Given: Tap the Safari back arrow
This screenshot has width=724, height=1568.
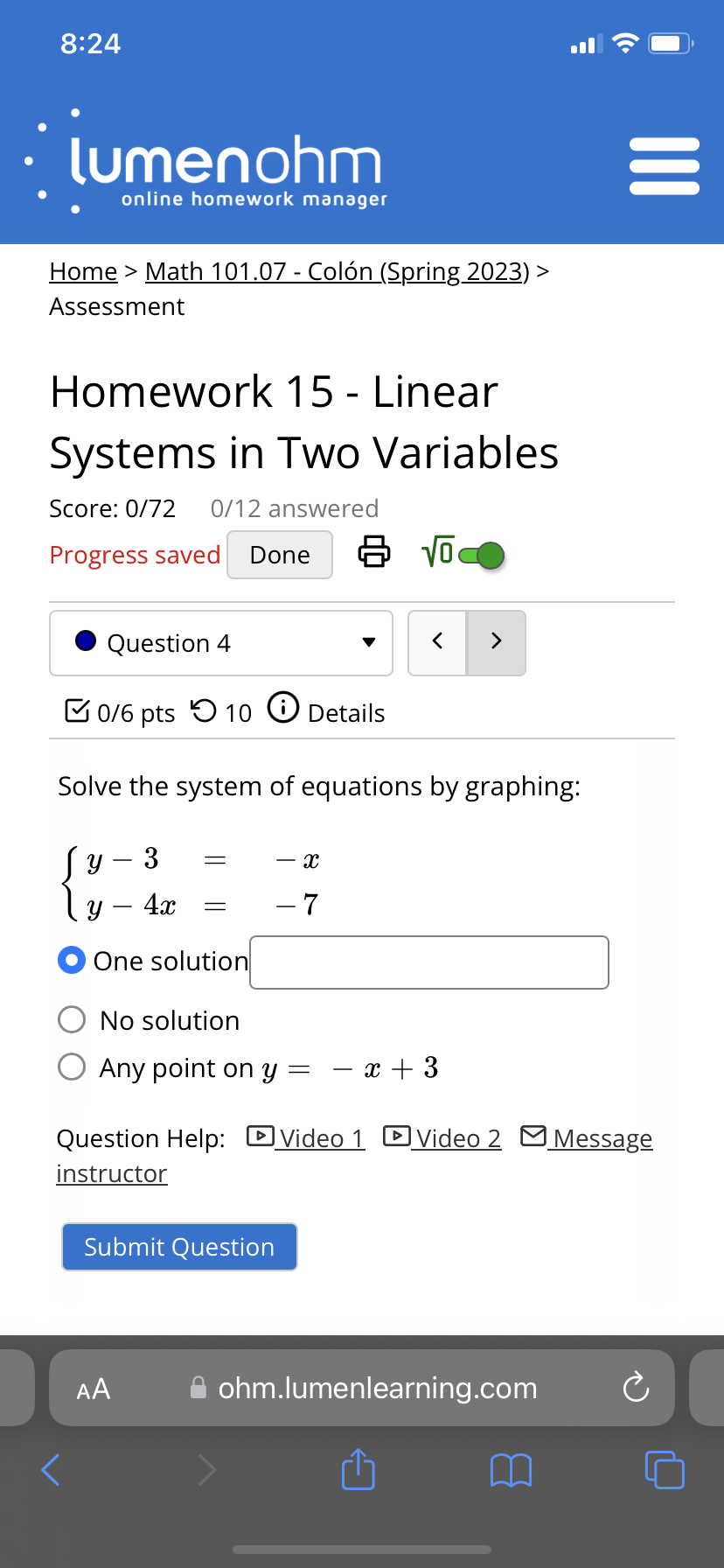Looking at the screenshot, I should [x=51, y=1470].
